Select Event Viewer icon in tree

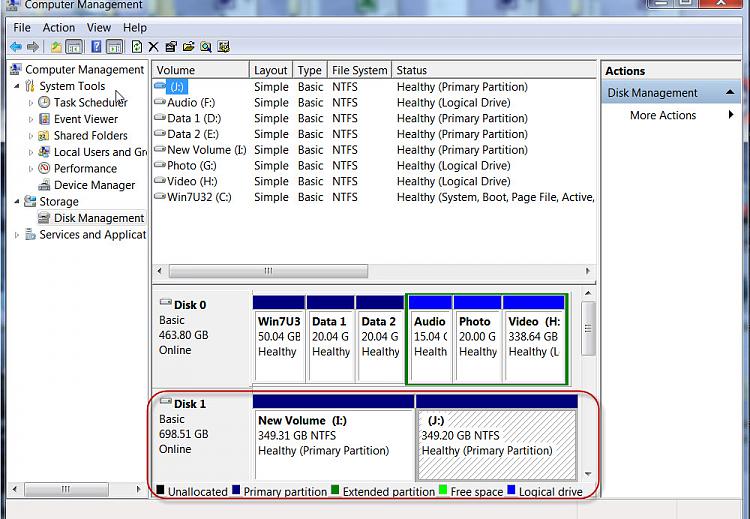(44, 119)
